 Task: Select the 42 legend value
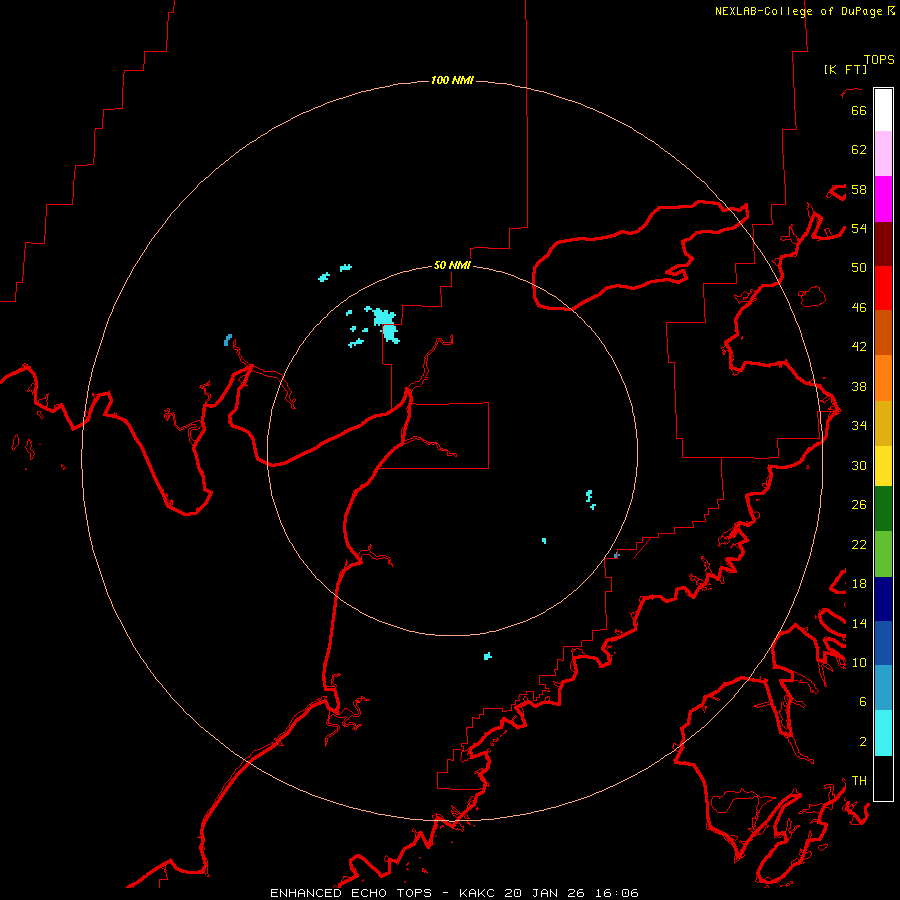[859, 347]
